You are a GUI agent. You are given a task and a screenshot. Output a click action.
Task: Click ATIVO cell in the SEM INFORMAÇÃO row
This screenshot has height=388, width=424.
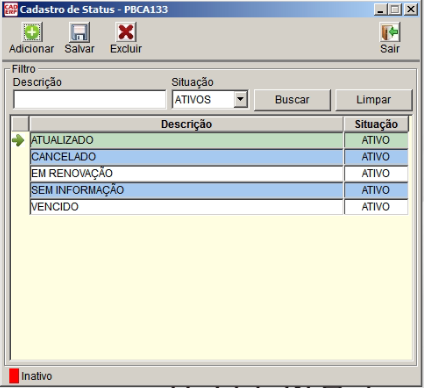click(x=376, y=190)
